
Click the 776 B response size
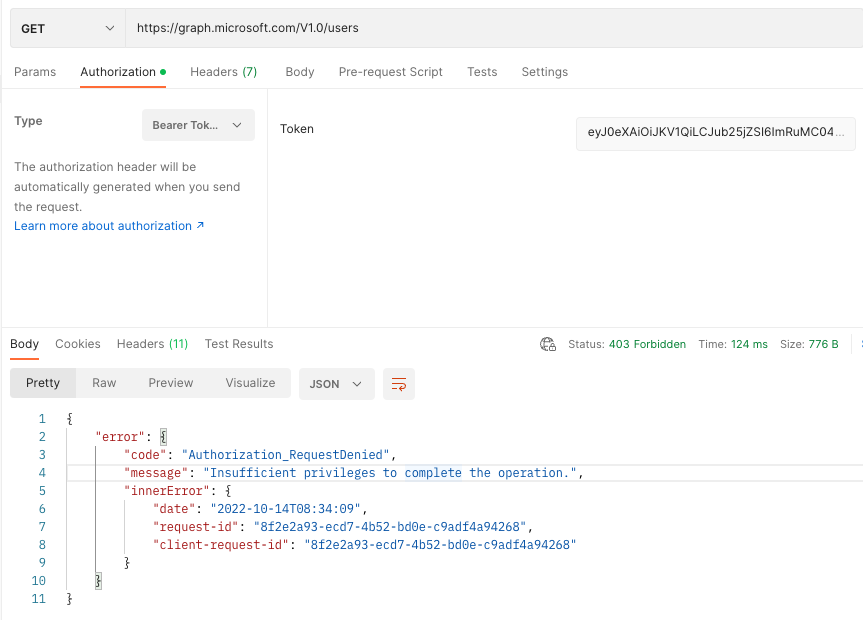[x=823, y=345]
